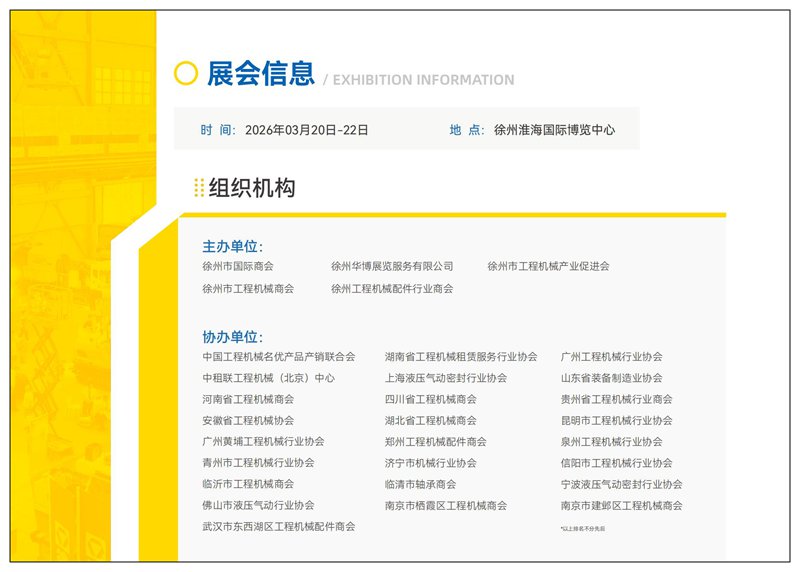800x572 pixels.
Task: Click the 协办单位 section label
Action: click(232, 337)
